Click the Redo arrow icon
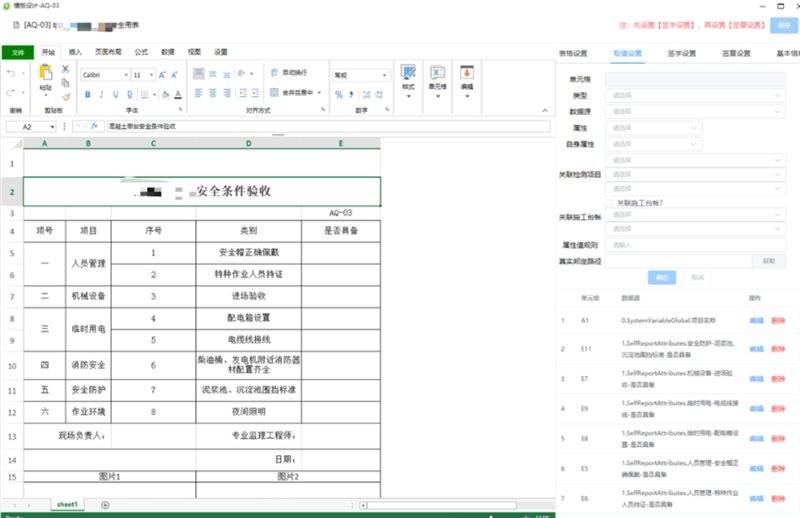800x518 pixels. click(x=11, y=92)
